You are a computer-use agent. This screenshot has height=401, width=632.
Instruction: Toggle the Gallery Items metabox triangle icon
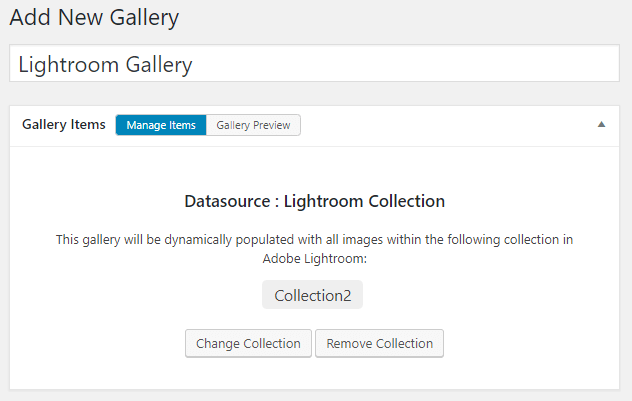point(601,125)
